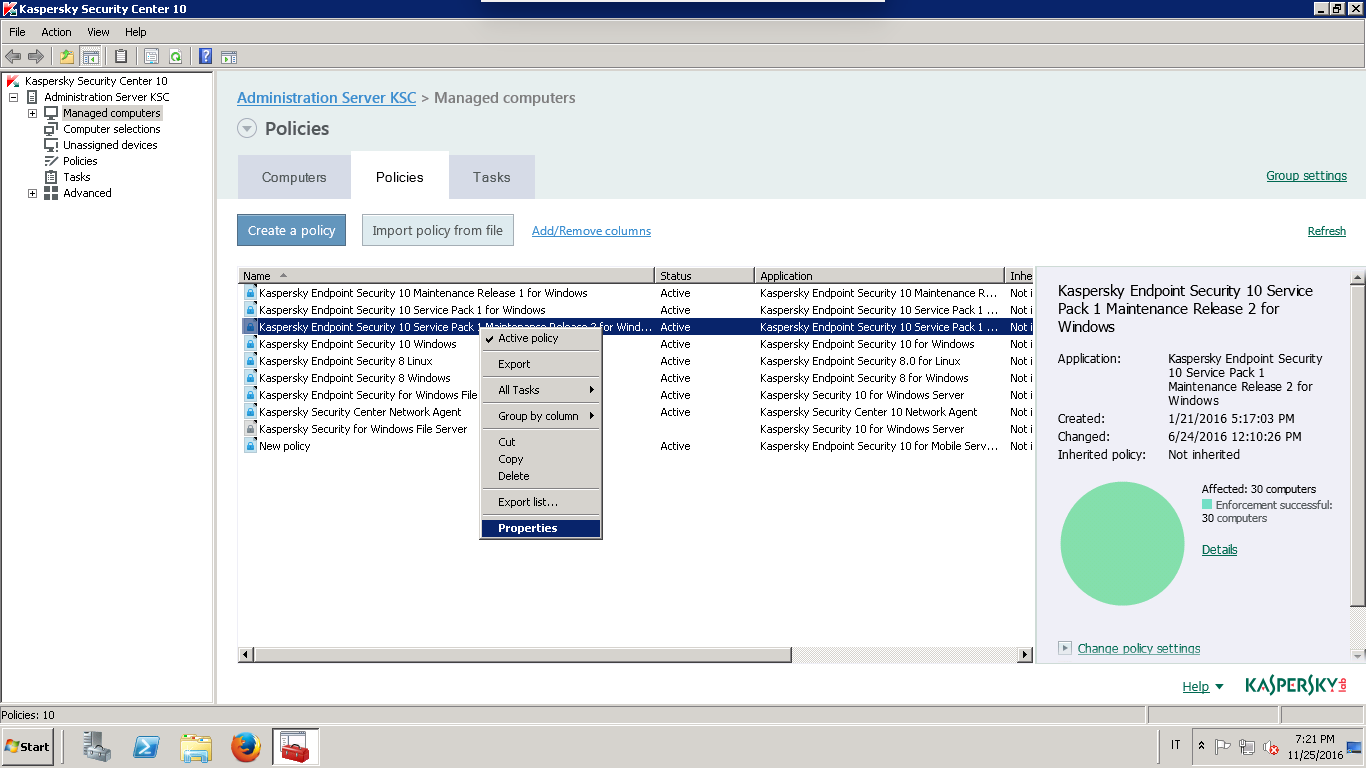Click the lock icon of Kaspersky Endpoint Security 8 Linux

251,361
